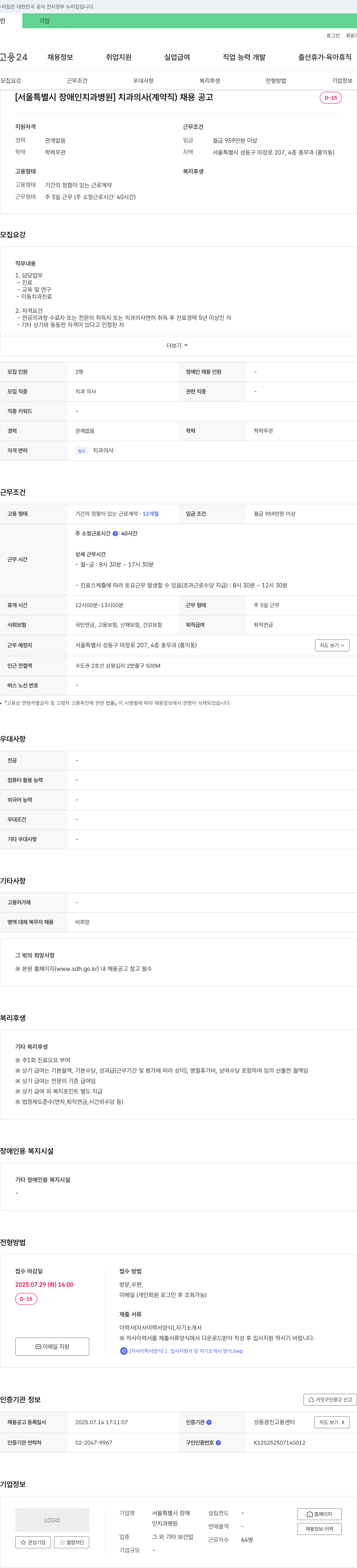Image resolution: width=357 pixels, height=1568 pixels.
Task: Click the 64명 employee count
Action: tap(247, 1539)
